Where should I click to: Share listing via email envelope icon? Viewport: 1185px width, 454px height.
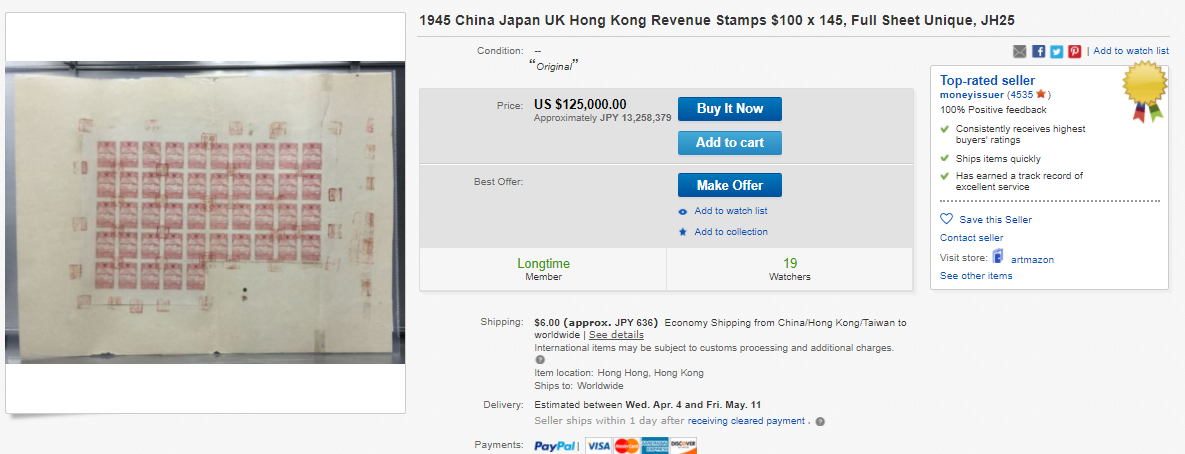1020,51
